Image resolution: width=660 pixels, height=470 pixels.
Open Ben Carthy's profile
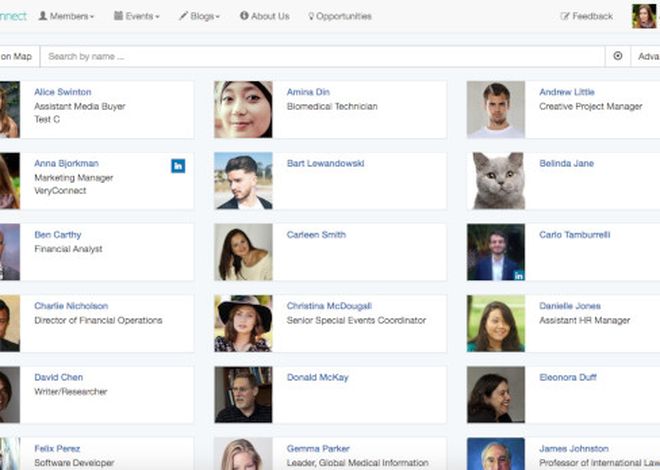(58, 234)
